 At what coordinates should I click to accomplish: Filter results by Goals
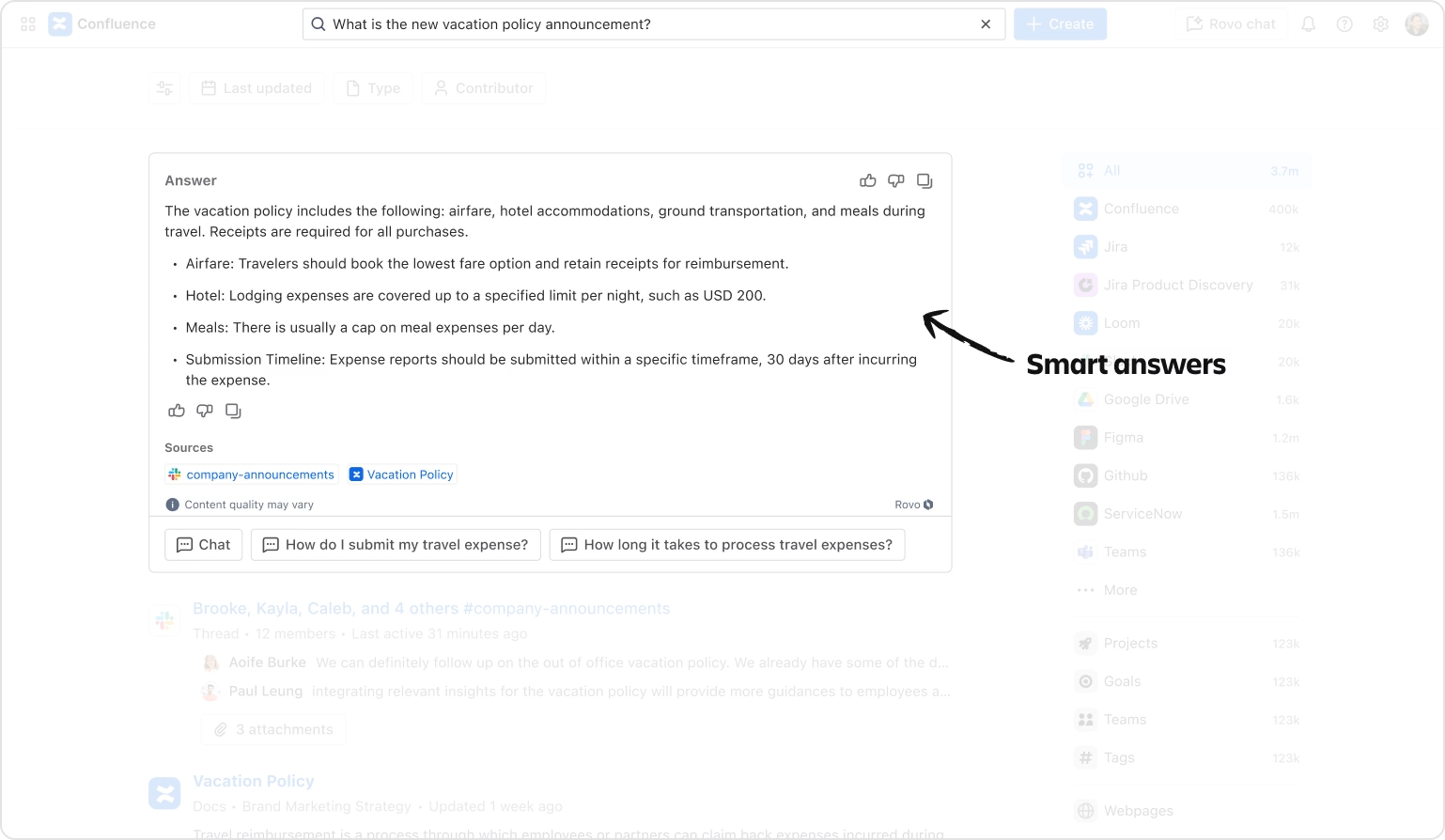pos(1188,681)
